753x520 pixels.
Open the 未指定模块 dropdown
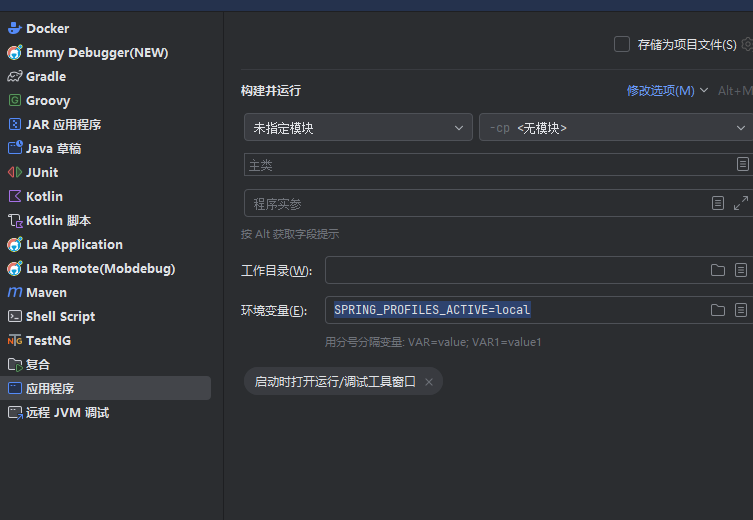pos(358,127)
